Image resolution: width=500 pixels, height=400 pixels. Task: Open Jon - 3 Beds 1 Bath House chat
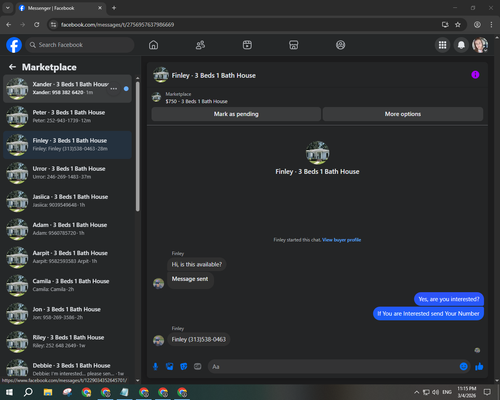[67, 314]
